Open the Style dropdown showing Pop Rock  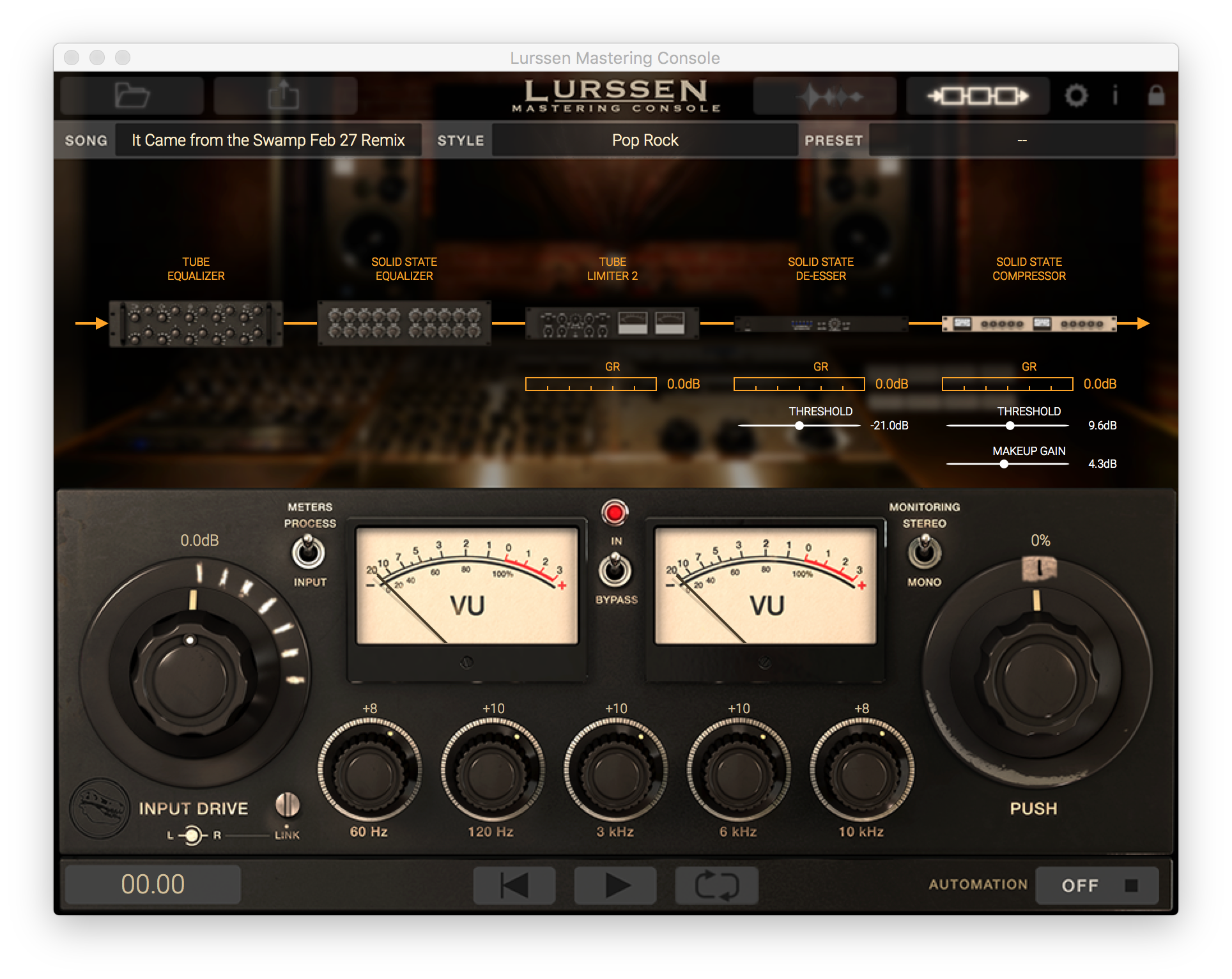click(645, 140)
